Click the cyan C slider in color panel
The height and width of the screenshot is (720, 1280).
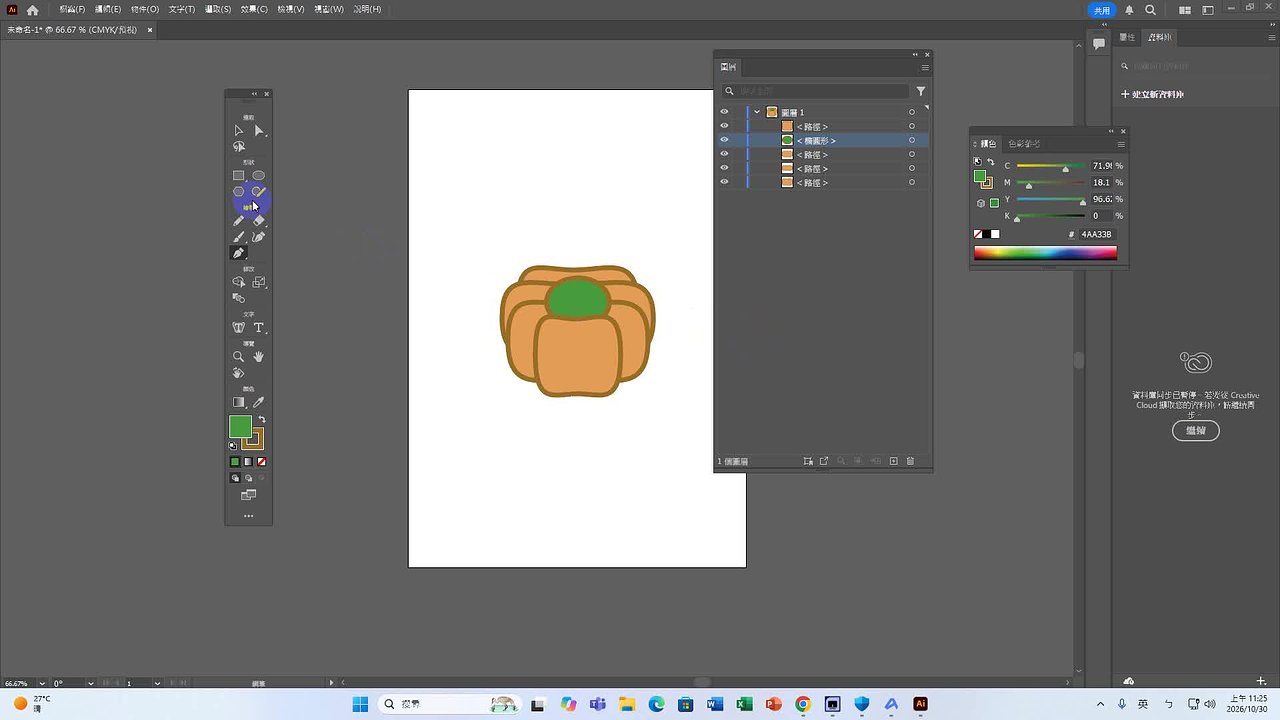pyautogui.click(x=1050, y=166)
